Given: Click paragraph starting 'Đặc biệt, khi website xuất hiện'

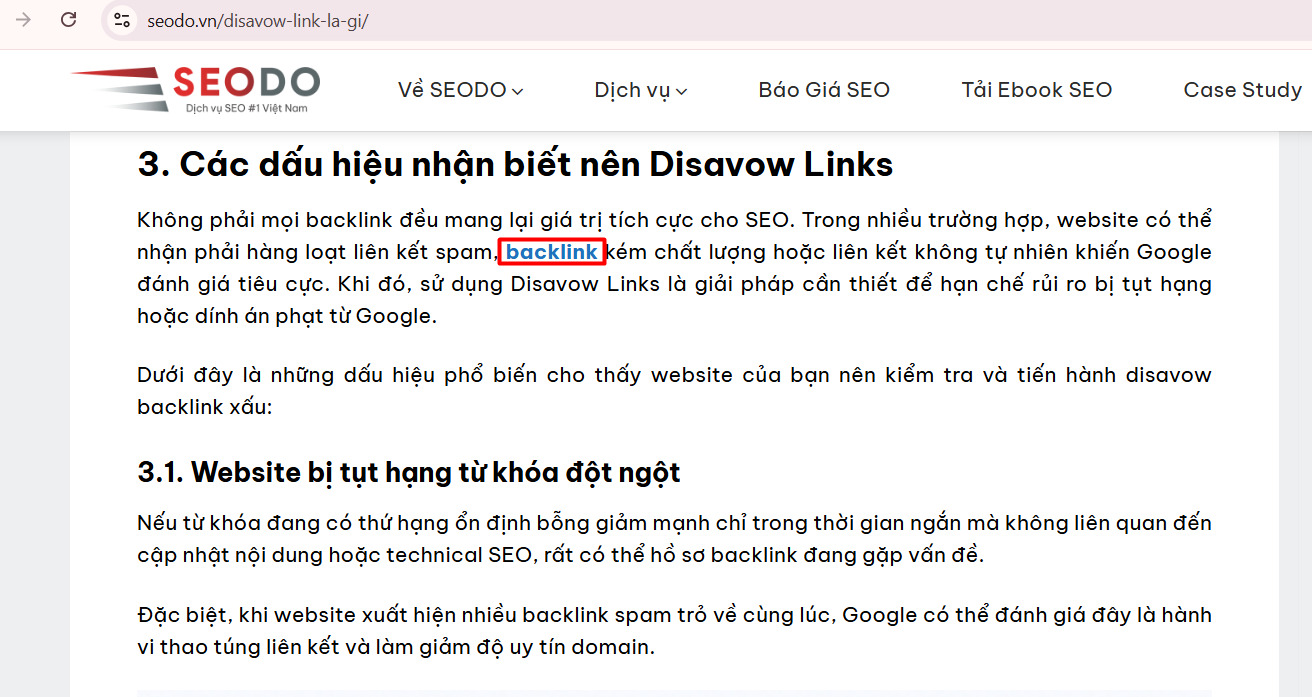Looking at the screenshot, I should tap(674, 631).
